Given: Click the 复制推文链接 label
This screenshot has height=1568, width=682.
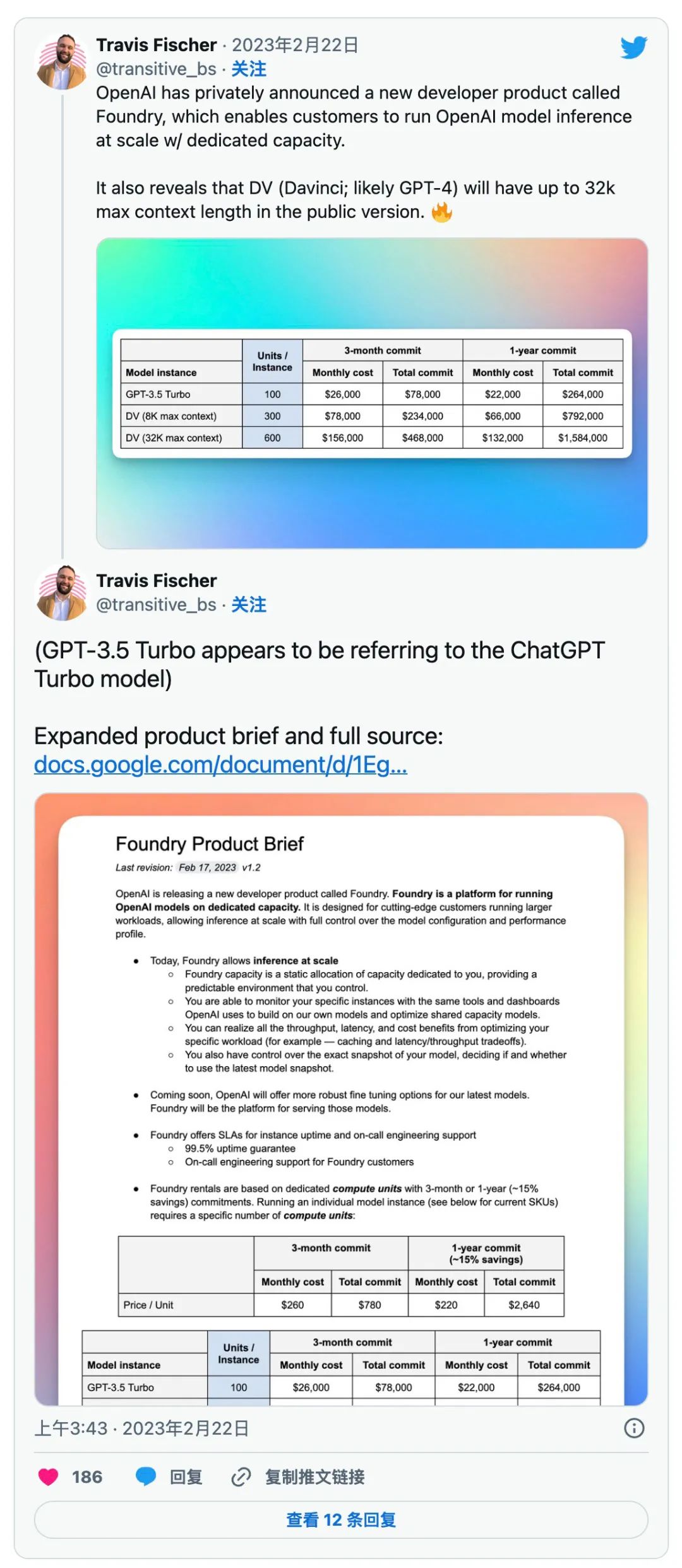Looking at the screenshot, I should [x=314, y=1477].
